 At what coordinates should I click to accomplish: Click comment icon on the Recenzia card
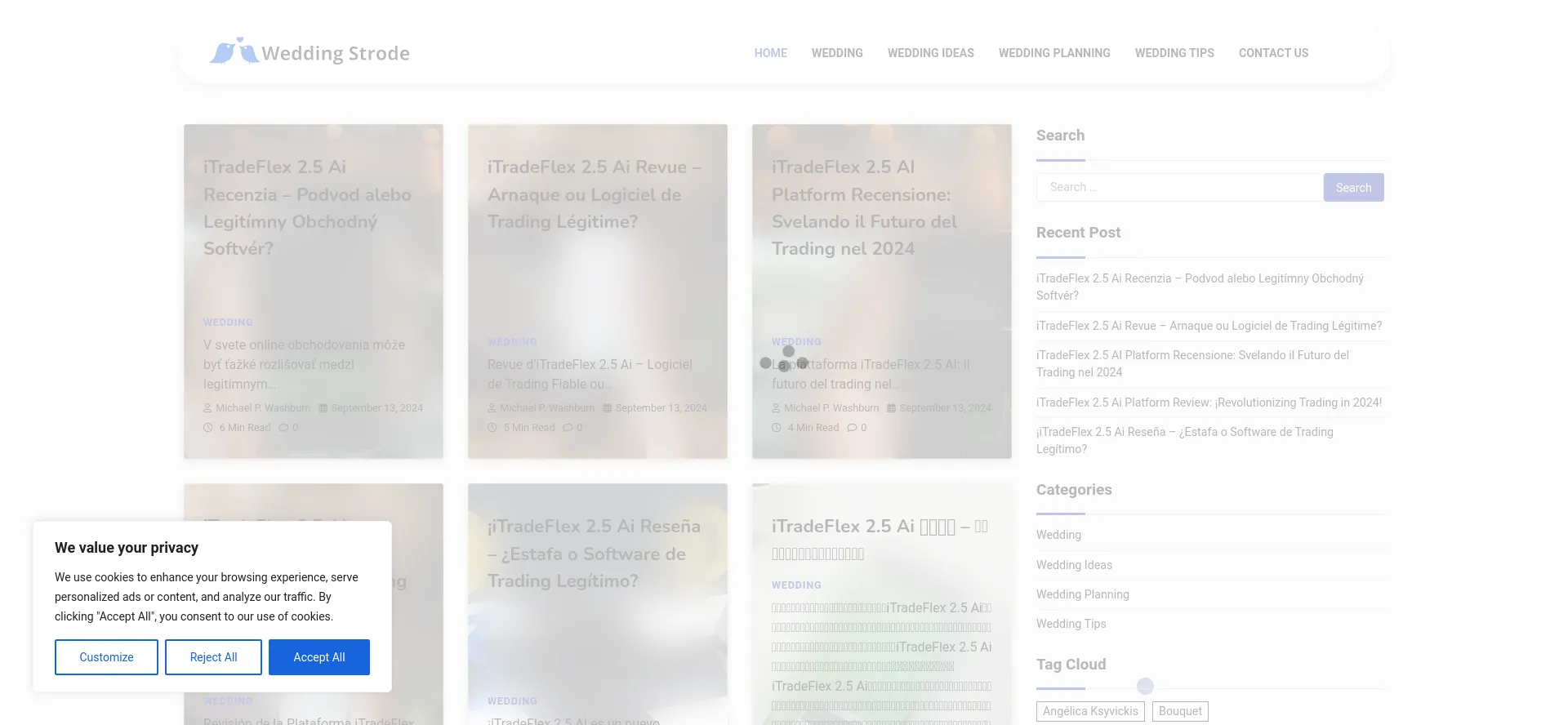[283, 428]
